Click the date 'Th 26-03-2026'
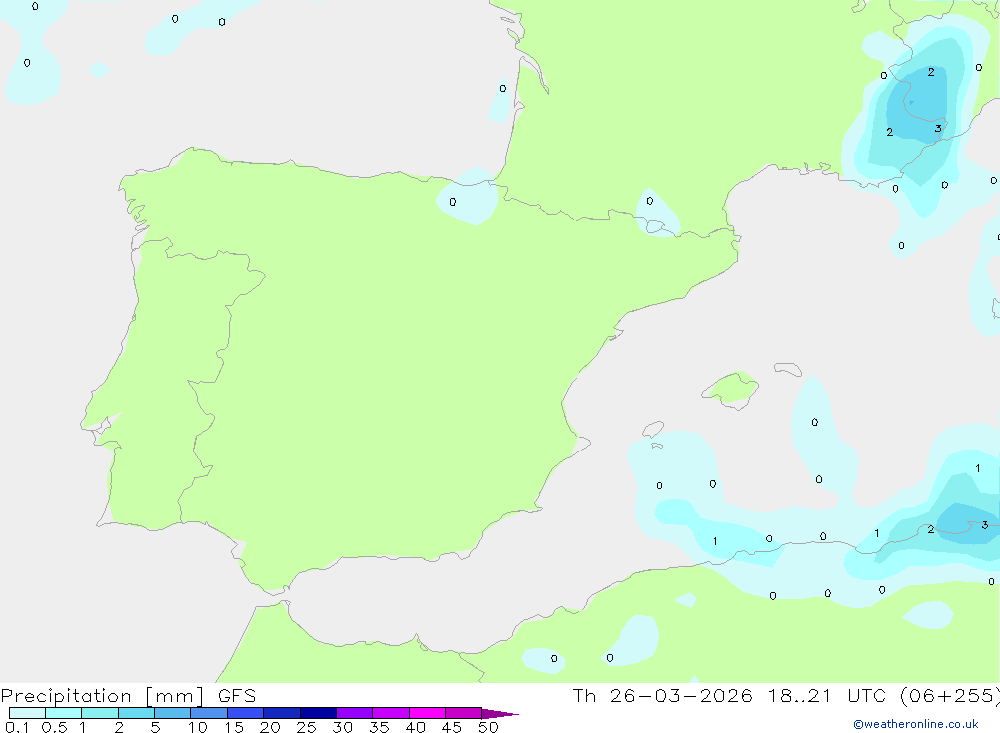This screenshot has width=1000, height=733. 663,695
